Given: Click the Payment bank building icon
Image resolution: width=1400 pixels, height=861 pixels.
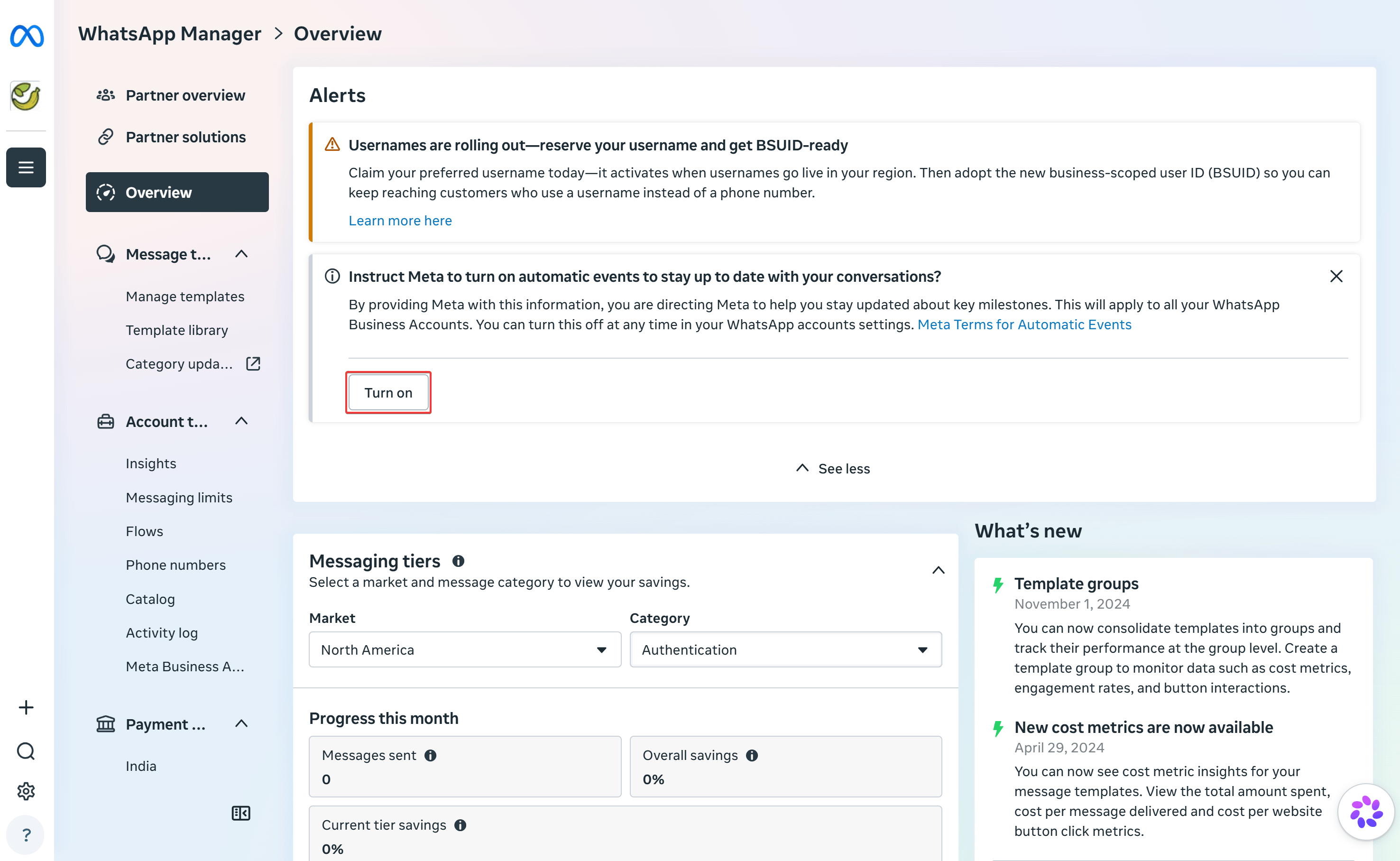Looking at the screenshot, I should pyautogui.click(x=106, y=724).
